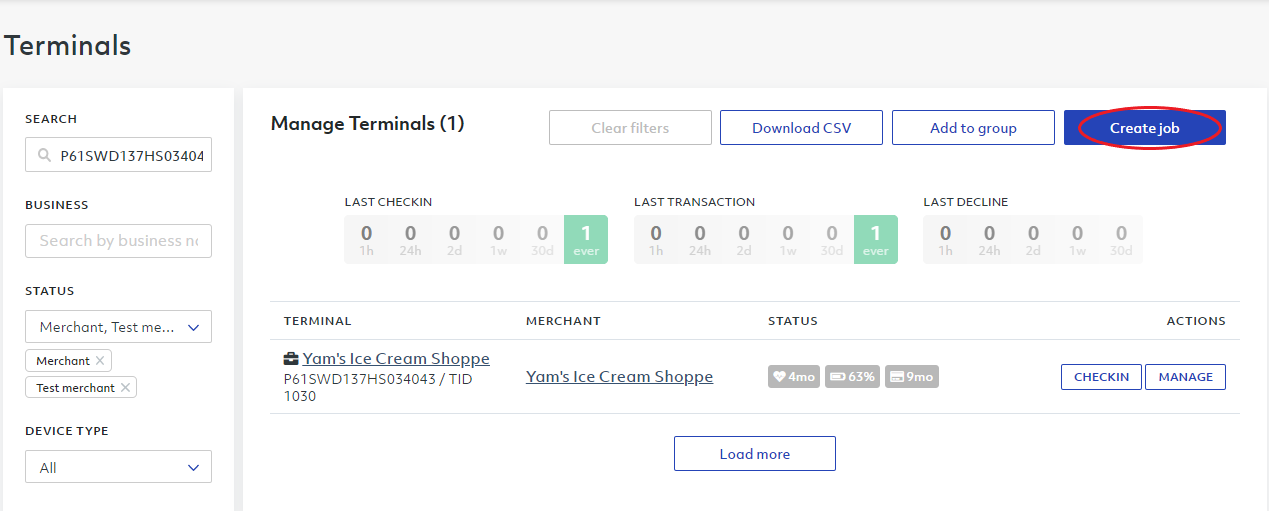
Task: Filter last checkin by 24h
Action: [x=411, y=239]
